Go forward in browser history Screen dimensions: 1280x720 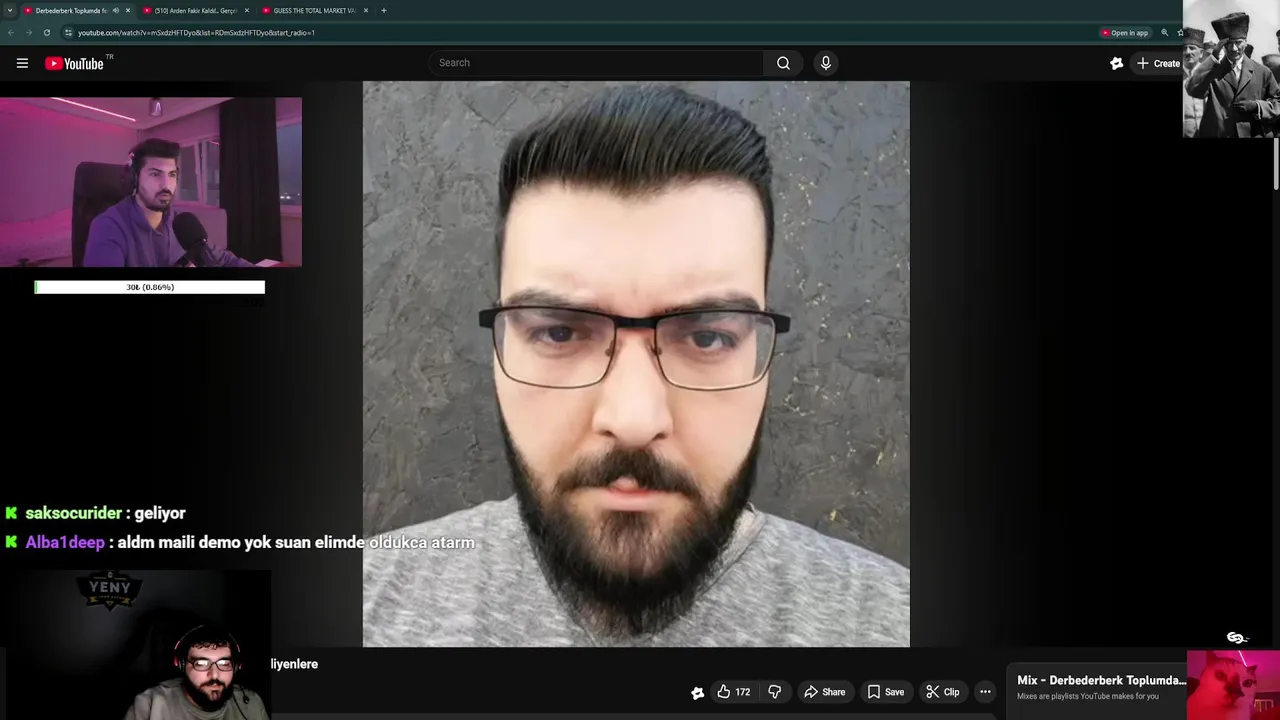pyautogui.click(x=28, y=32)
